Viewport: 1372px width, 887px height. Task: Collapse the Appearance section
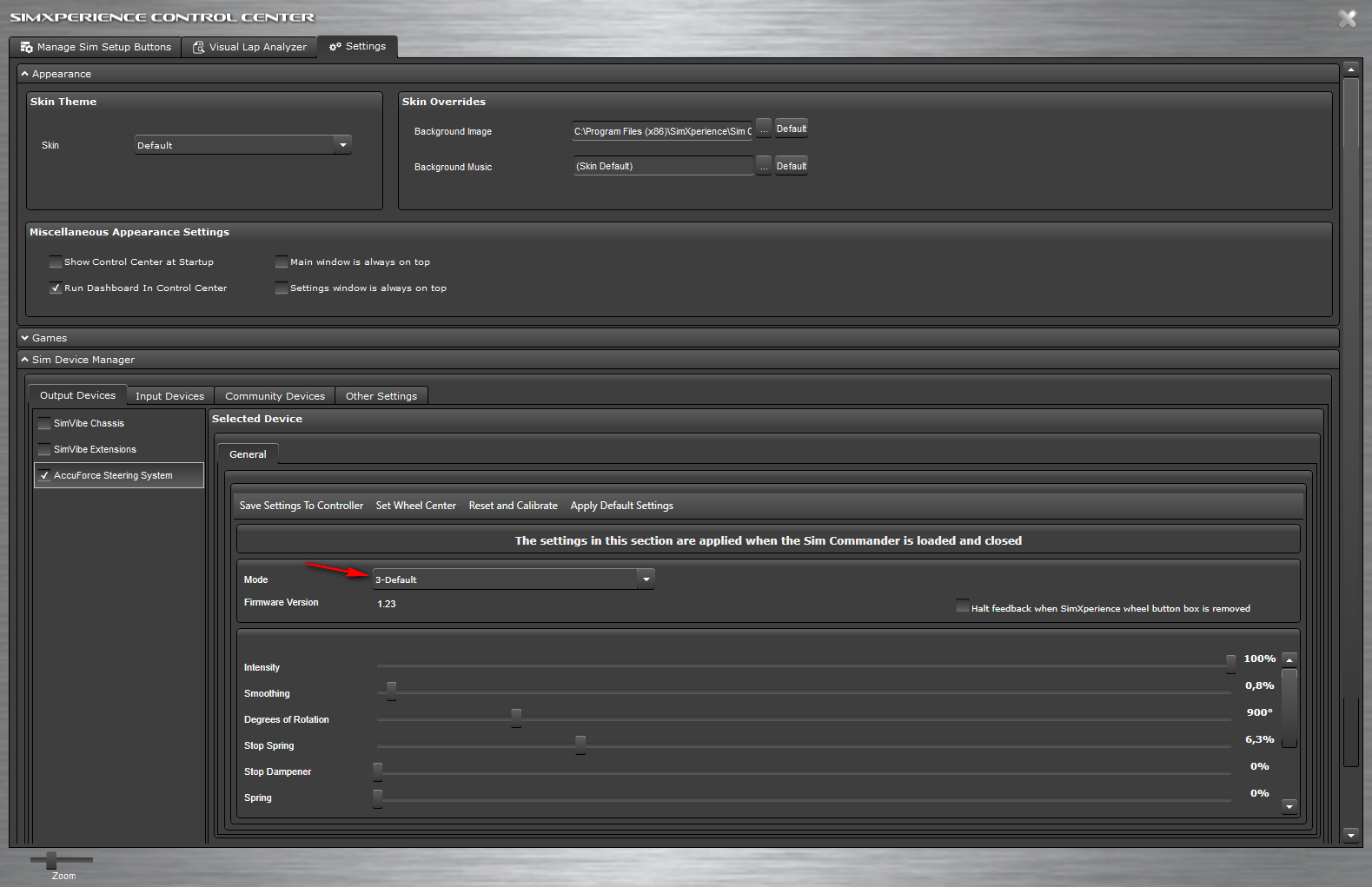25,74
